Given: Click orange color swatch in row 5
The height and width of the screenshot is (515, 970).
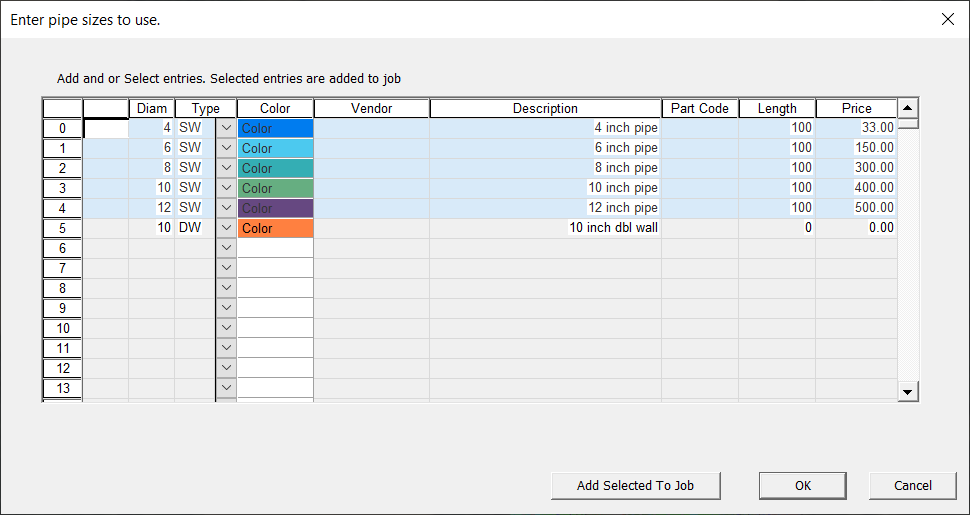Looking at the screenshot, I should point(275,228).
